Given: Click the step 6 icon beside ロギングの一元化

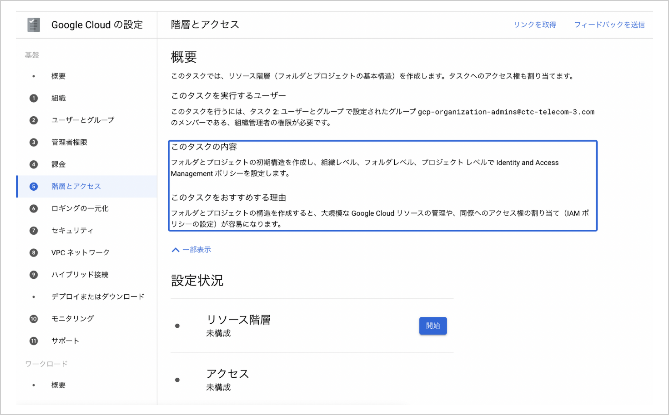Looking at the screenshot, I should (x=34, y=209).
